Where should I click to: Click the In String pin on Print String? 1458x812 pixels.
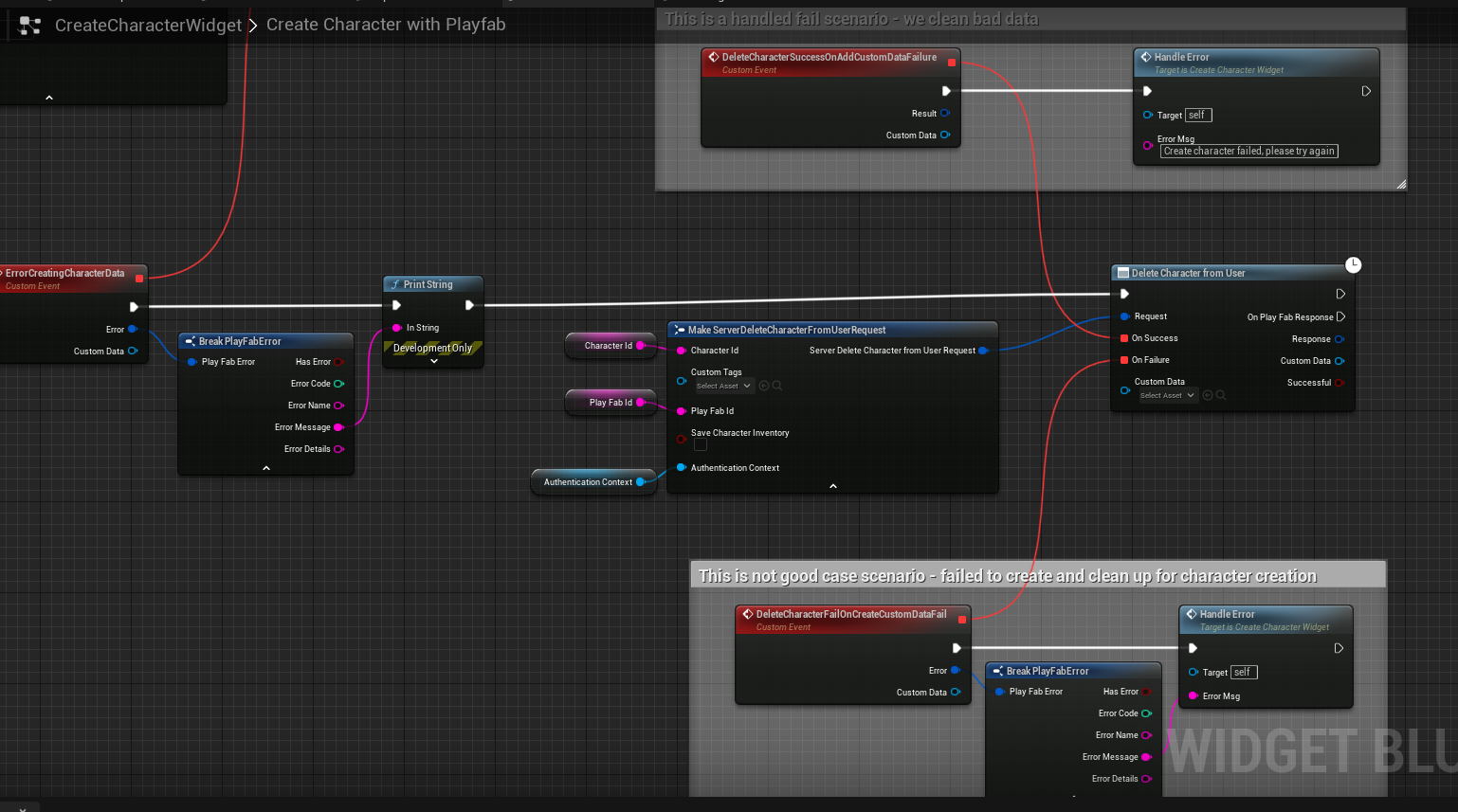coord(396,328)
